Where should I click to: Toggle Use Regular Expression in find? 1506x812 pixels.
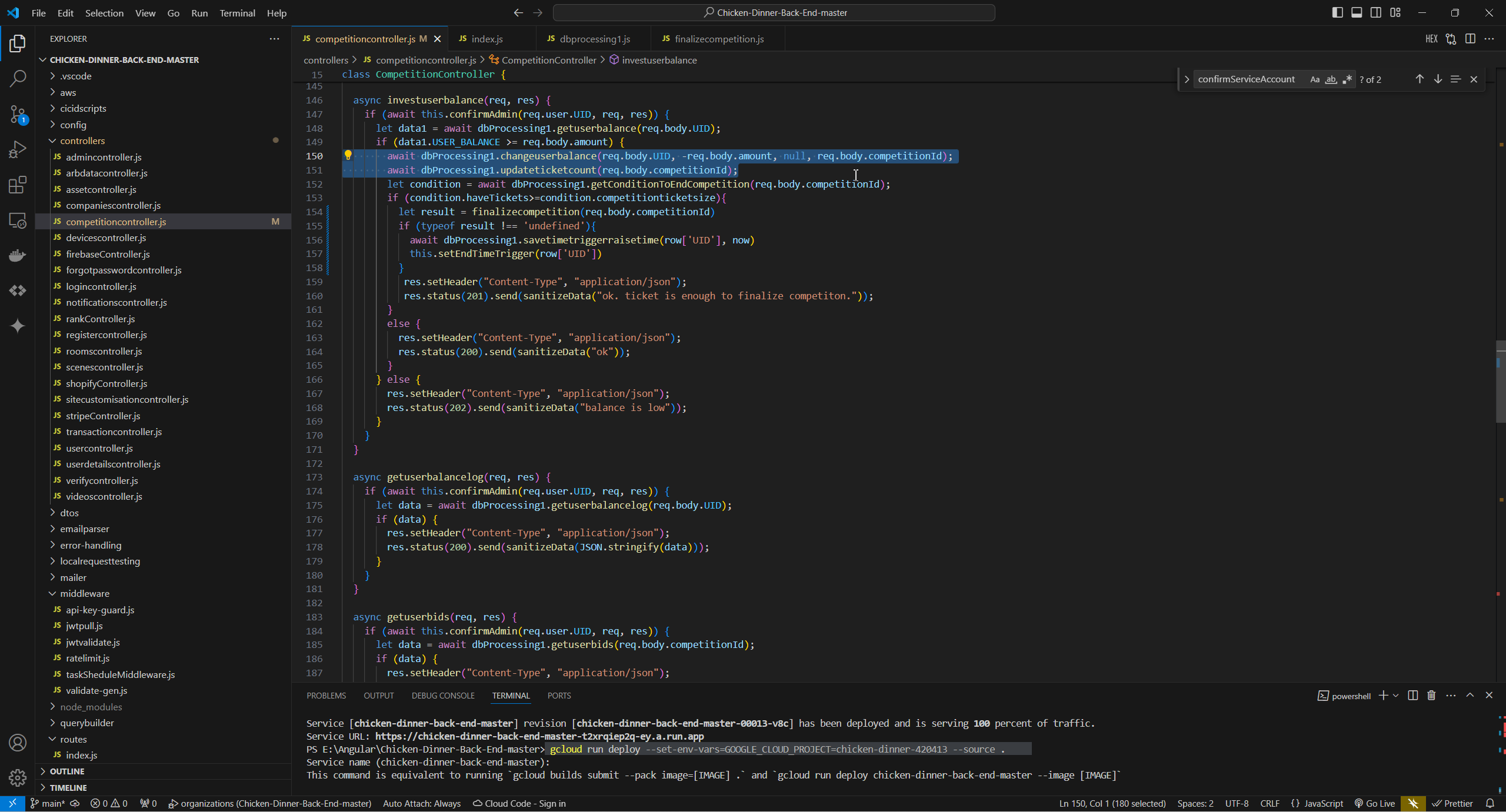1347,79
